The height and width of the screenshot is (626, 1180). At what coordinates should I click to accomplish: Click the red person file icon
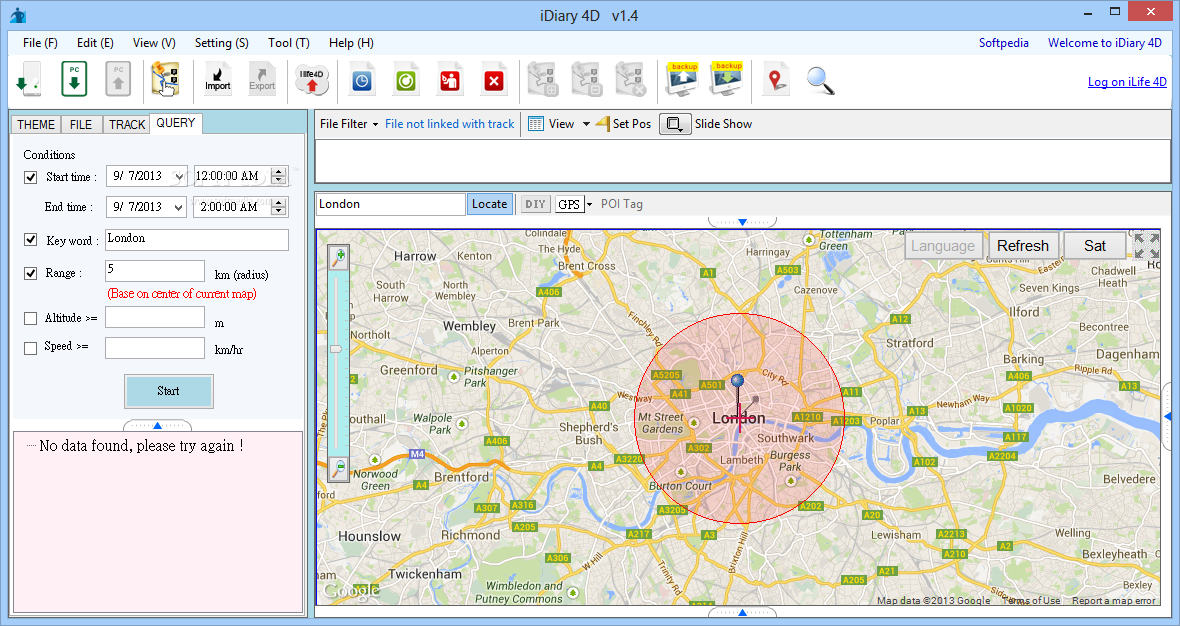coord(450,80)
